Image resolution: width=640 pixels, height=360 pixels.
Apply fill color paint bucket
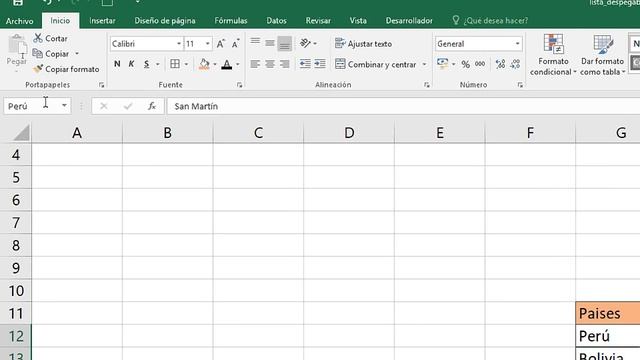pyautogui.click(x=204, y=64)
